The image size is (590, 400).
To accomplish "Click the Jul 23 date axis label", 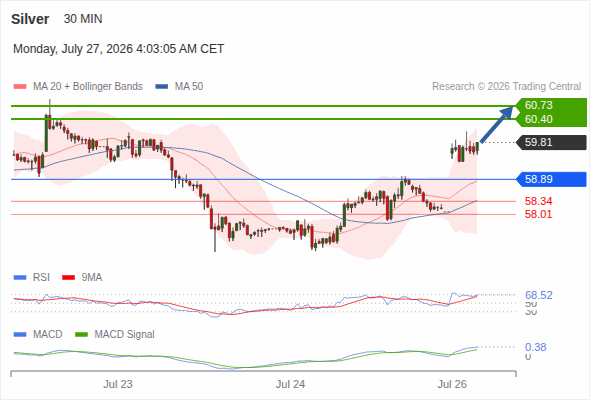I will (x=118, y=384).
